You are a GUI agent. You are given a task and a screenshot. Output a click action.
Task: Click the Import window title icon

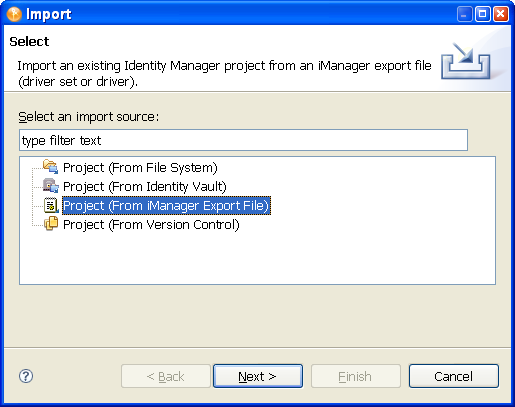pos(14,14)
